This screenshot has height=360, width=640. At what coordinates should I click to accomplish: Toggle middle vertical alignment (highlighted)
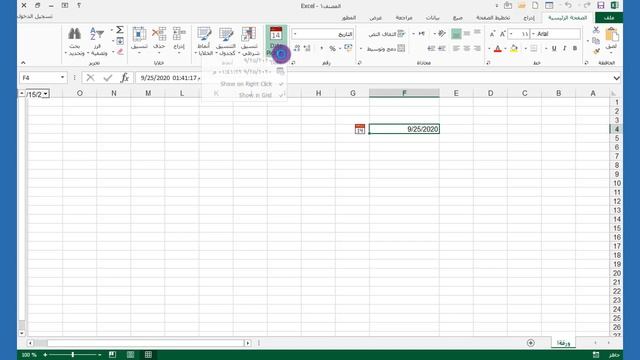(x=456, y=34)
